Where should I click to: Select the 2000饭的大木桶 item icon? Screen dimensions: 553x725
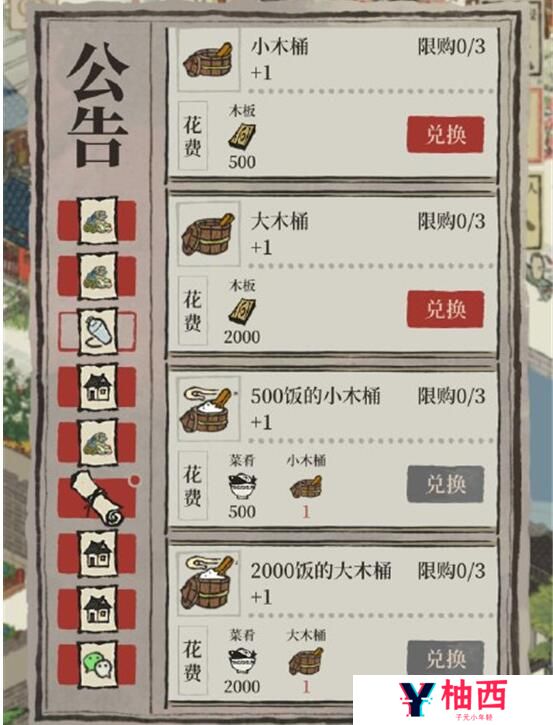[x=208, y=584]
